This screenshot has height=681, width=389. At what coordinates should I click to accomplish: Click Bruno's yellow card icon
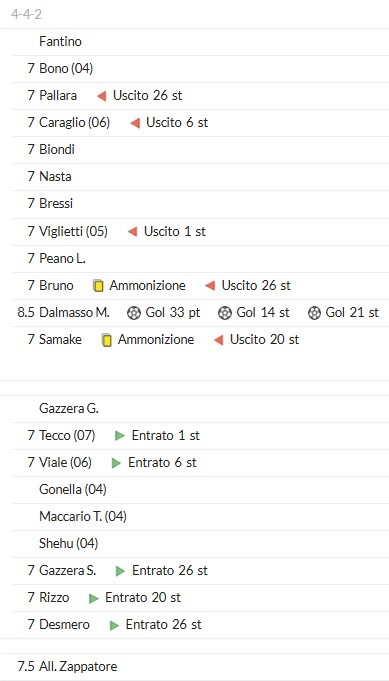[99, 286]
